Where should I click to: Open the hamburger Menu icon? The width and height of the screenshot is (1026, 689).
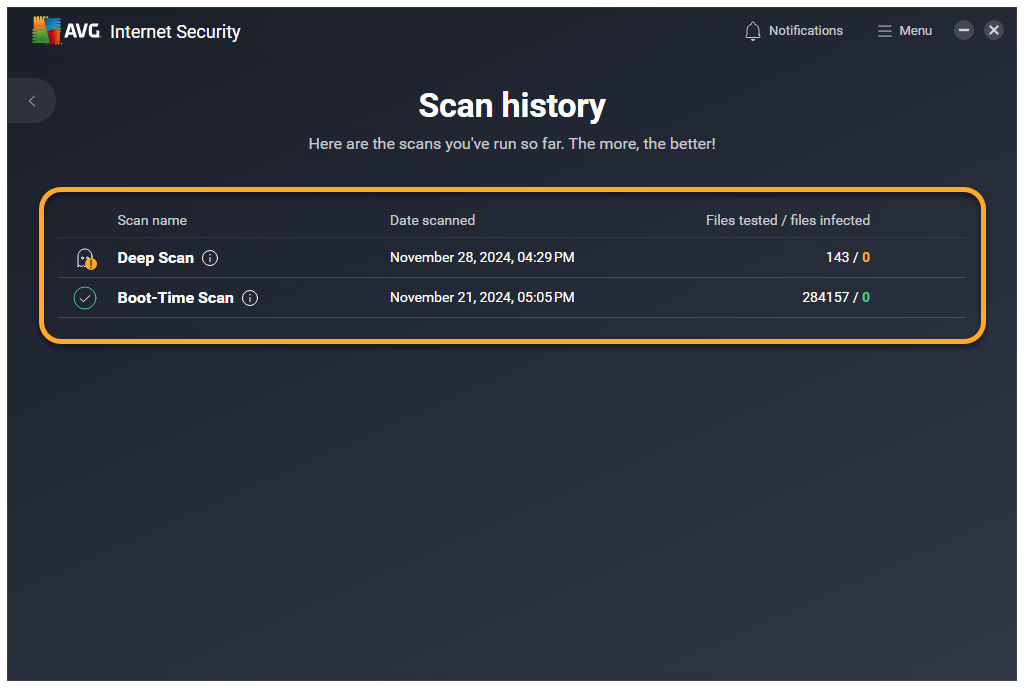coord(884,31)
